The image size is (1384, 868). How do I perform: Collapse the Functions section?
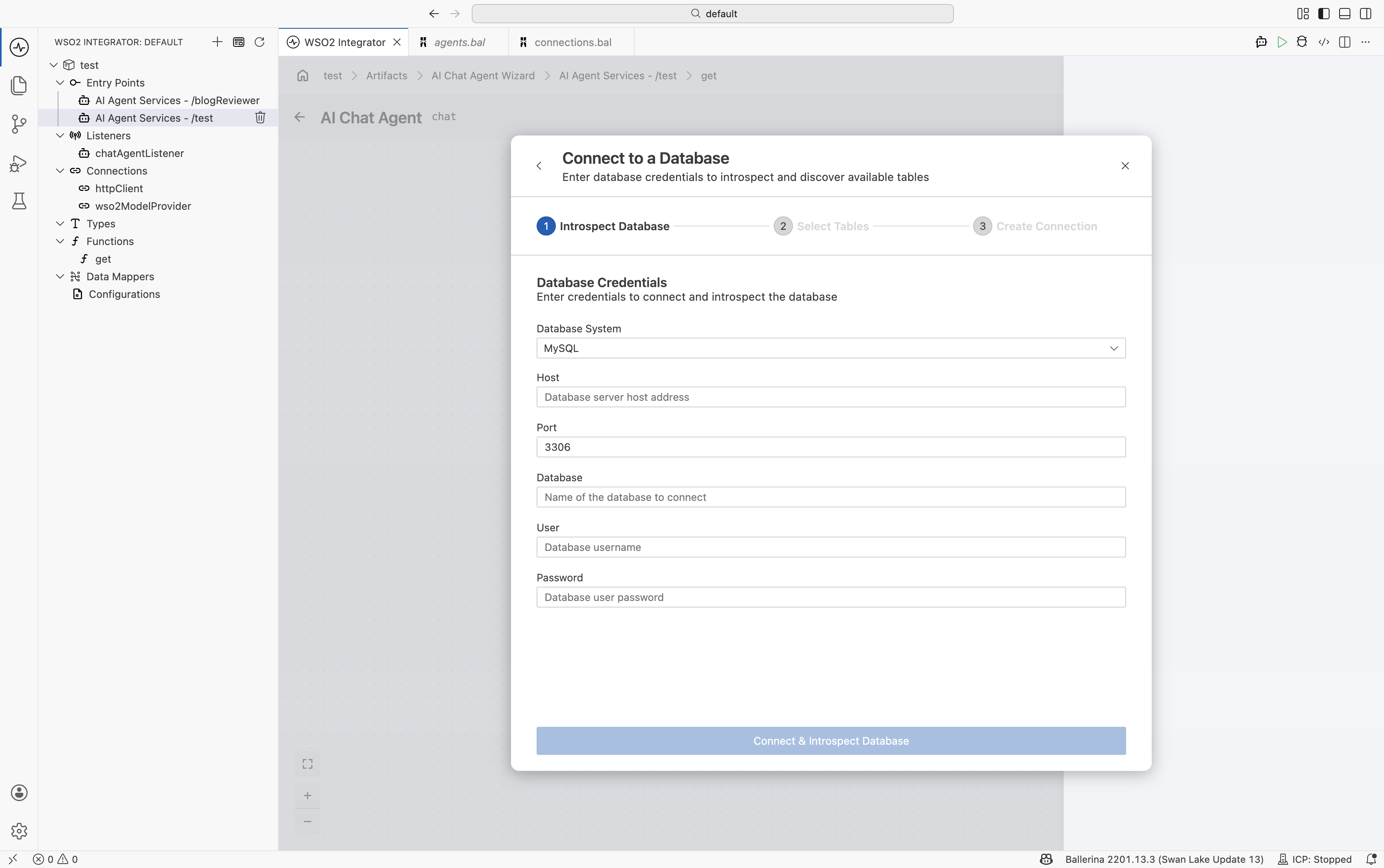(60, 241)
